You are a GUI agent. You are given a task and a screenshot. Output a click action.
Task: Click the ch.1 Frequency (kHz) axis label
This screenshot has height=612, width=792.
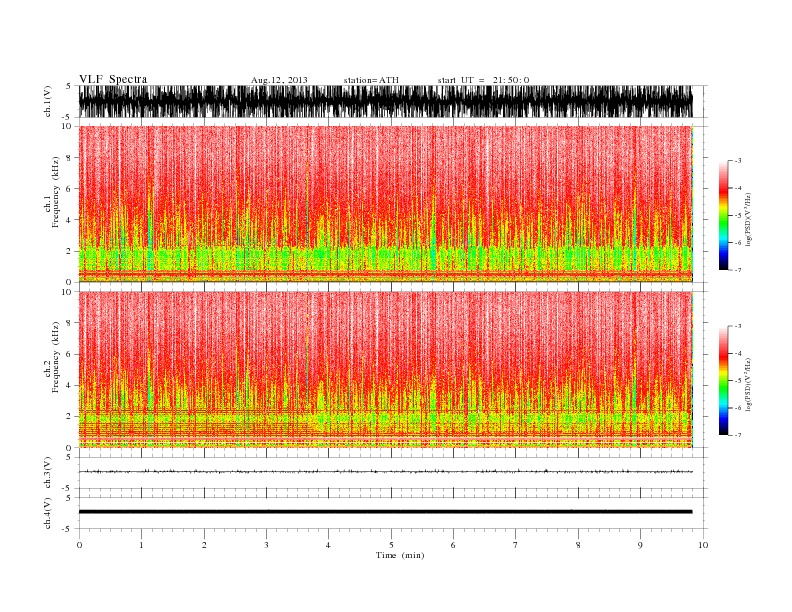52,192
